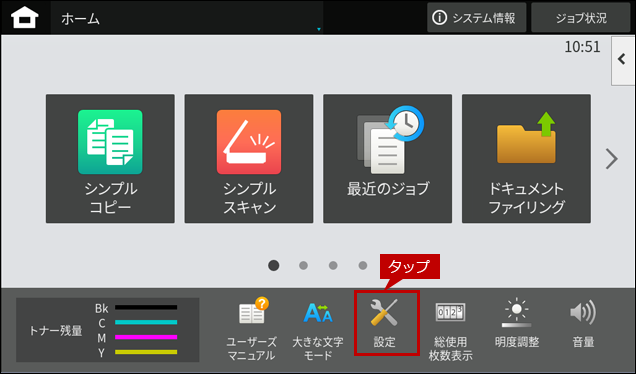Image resolution: width=636 pixels, height=374 pixels.
Task: Show 総使用枚数表示 counter icon
Action: [450, 330]
